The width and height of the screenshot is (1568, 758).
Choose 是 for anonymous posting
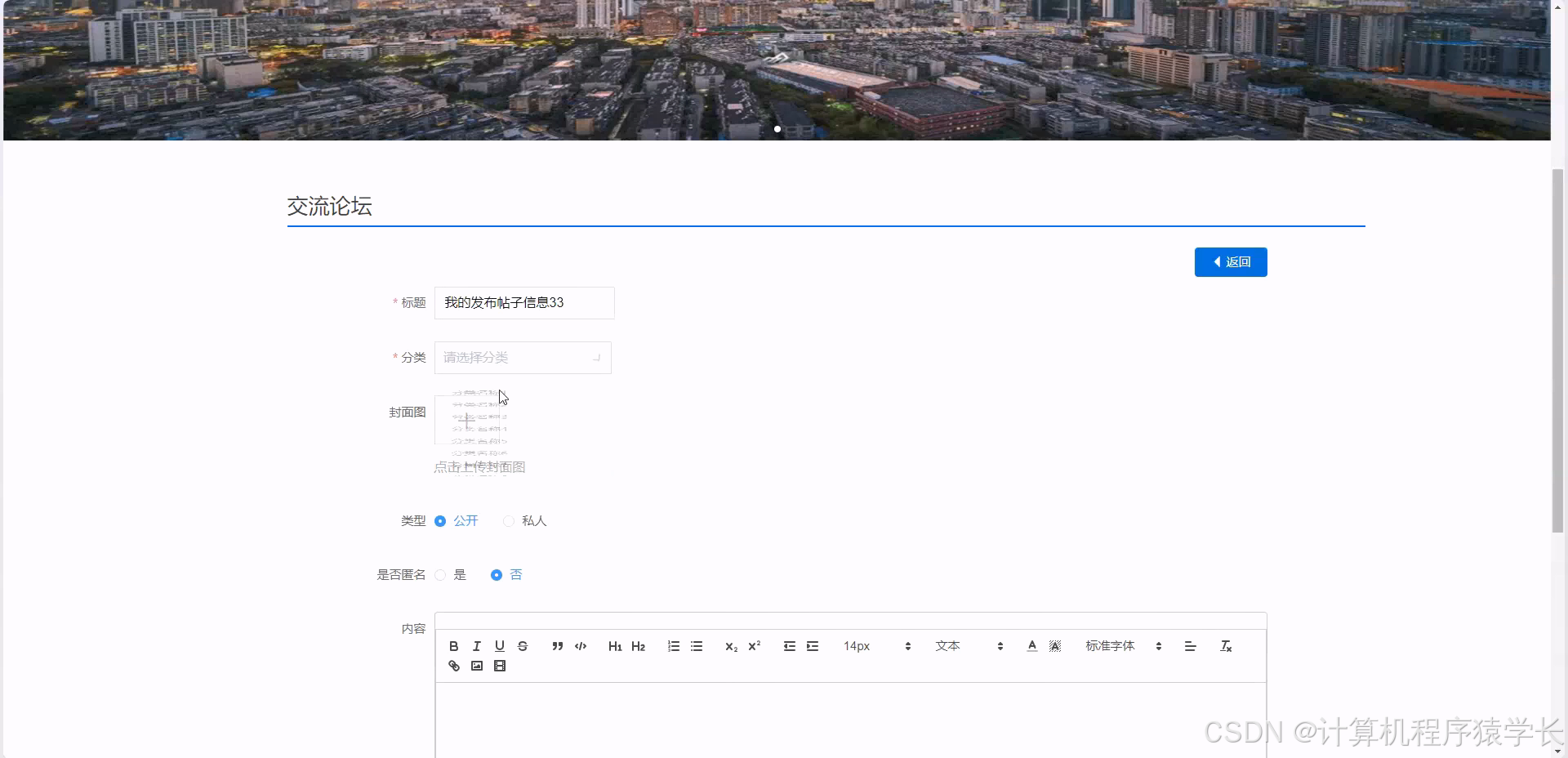[x=441, y=575]
